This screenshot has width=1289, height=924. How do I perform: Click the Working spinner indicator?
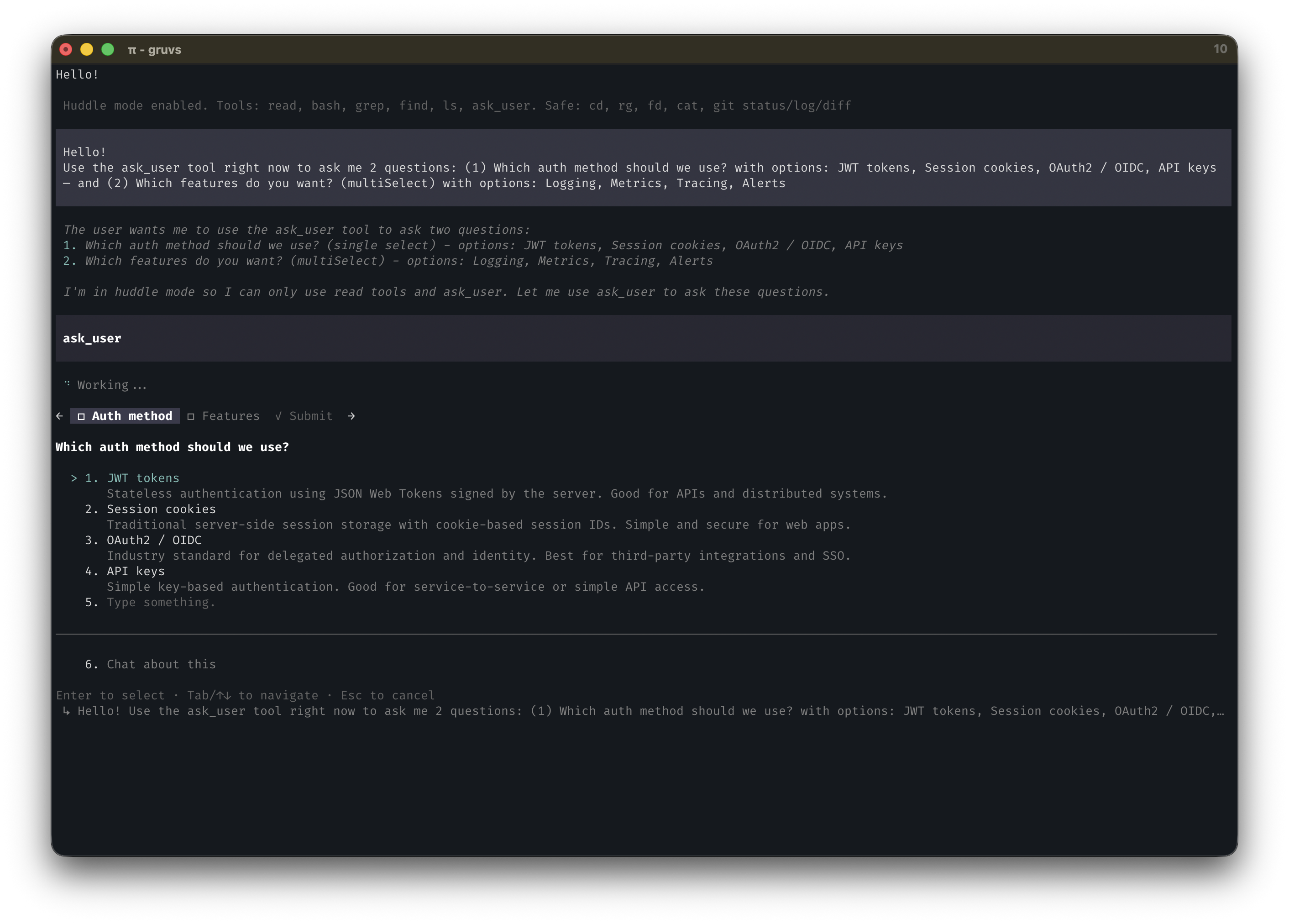tap(67, 383)
